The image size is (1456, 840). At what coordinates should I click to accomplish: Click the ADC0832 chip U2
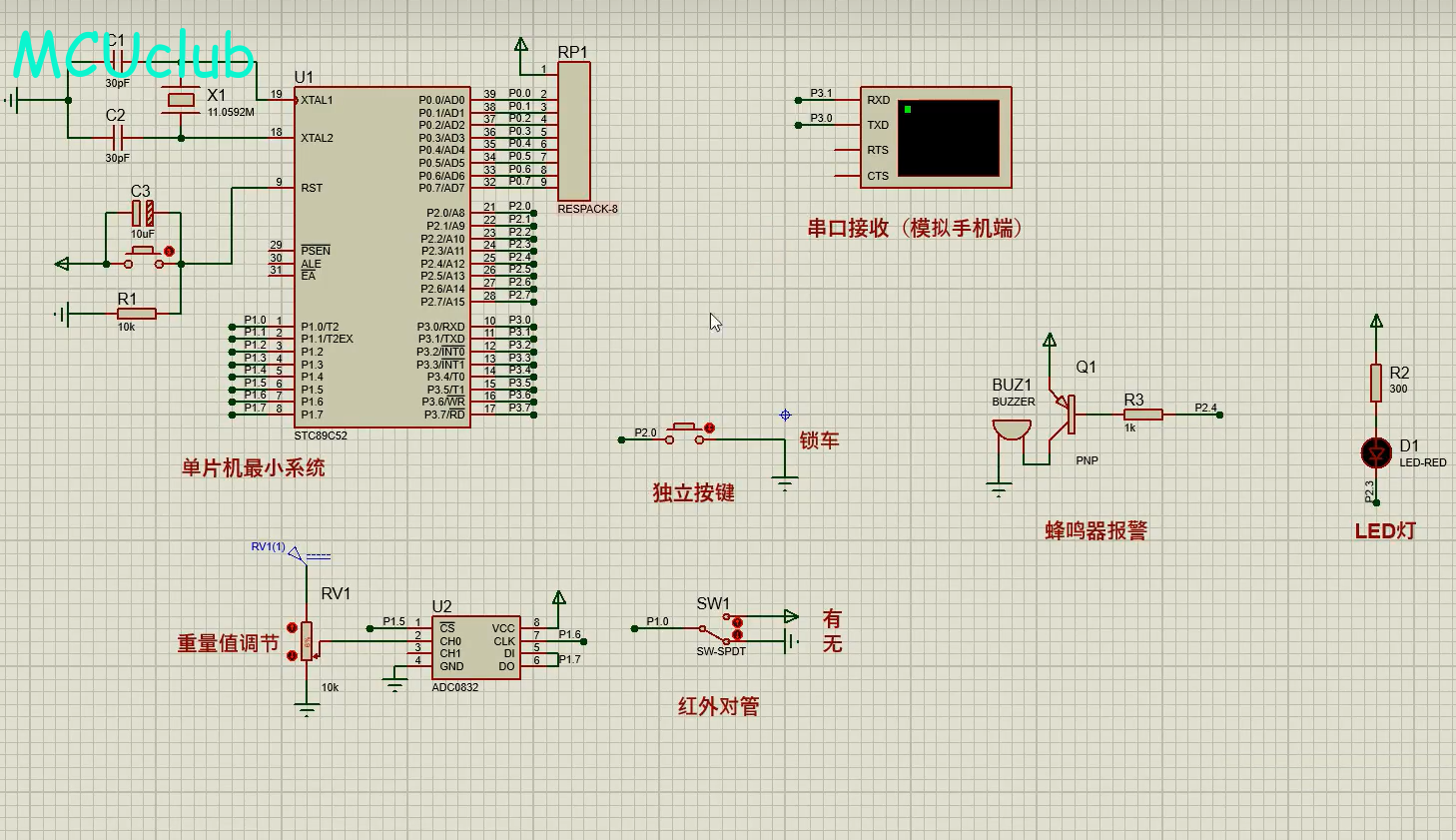[x=476, y=647]
